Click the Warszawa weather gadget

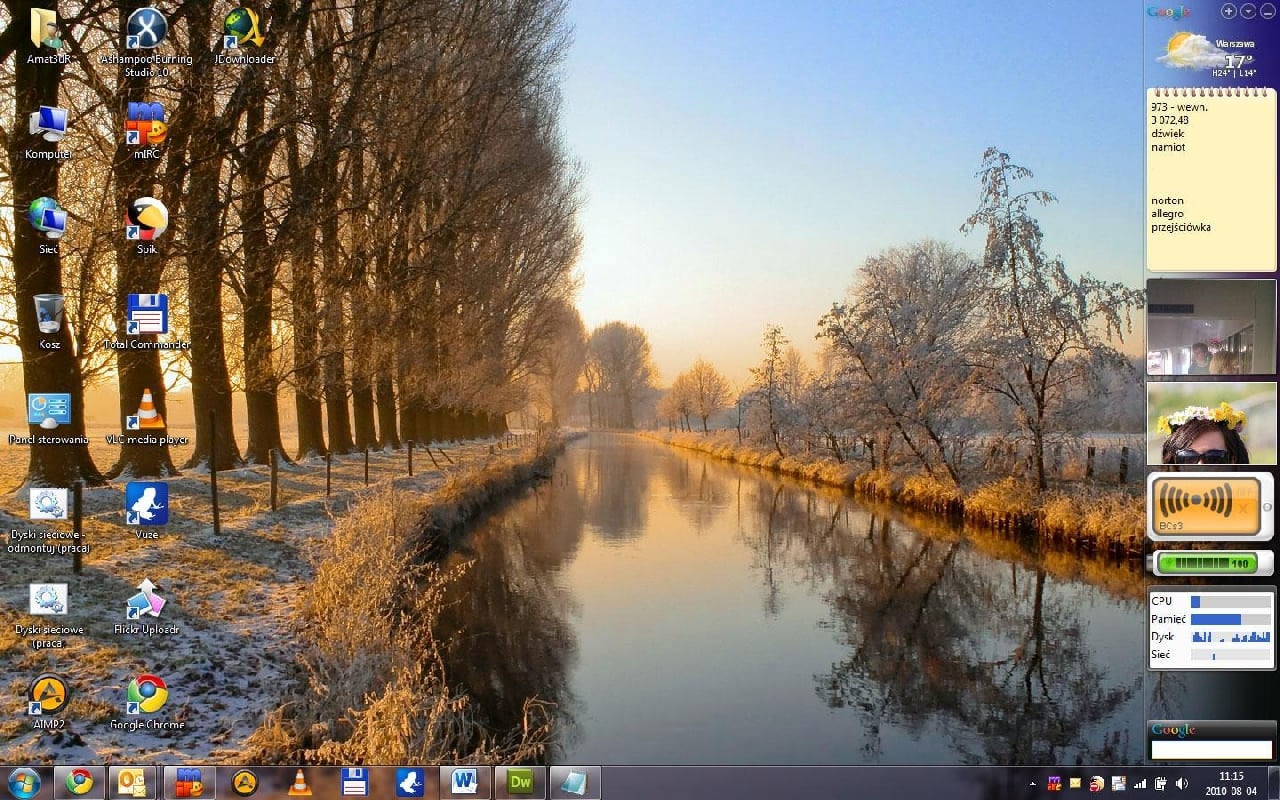tap(1210, 52)
